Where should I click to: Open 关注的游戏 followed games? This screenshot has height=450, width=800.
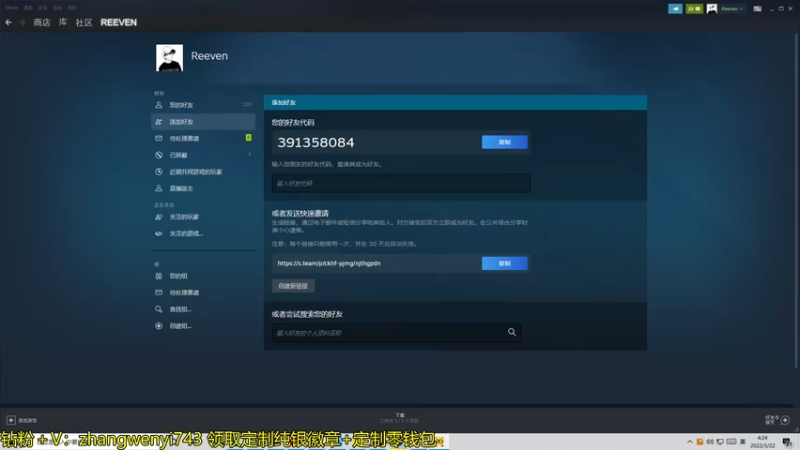coord(203,234)
